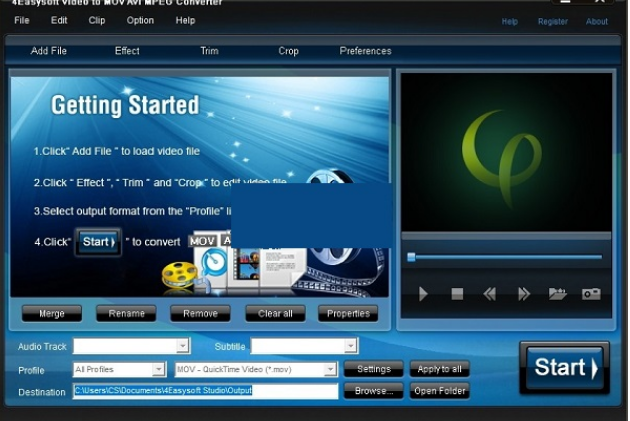Open the Clip menu

[x=97, y=20]
